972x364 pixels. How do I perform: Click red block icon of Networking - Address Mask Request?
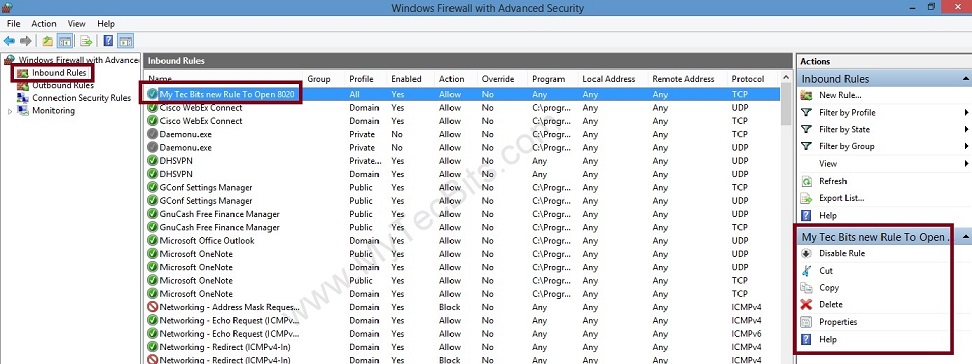point(152,307)
